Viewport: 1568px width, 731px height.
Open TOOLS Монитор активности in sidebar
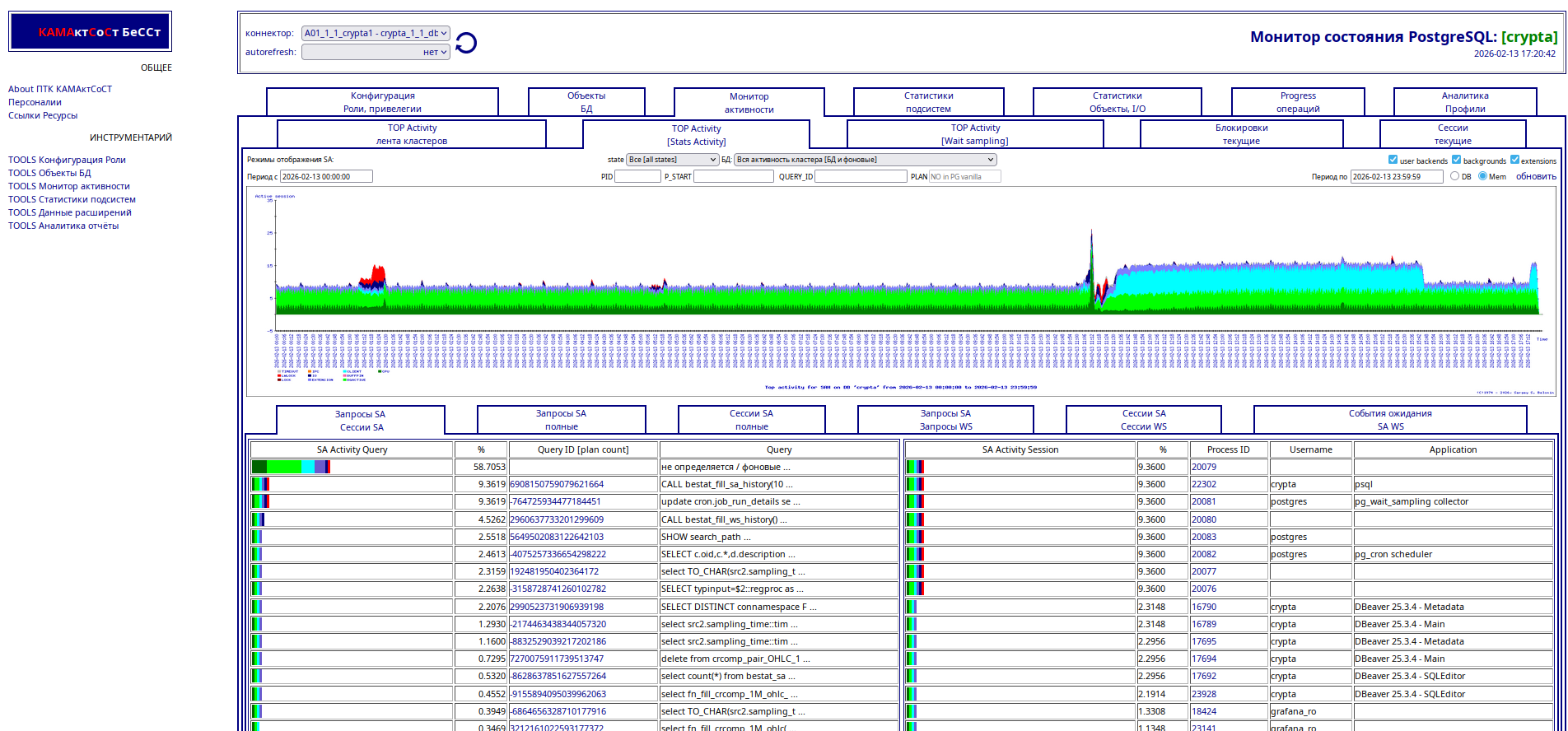(x=69, y=186)
